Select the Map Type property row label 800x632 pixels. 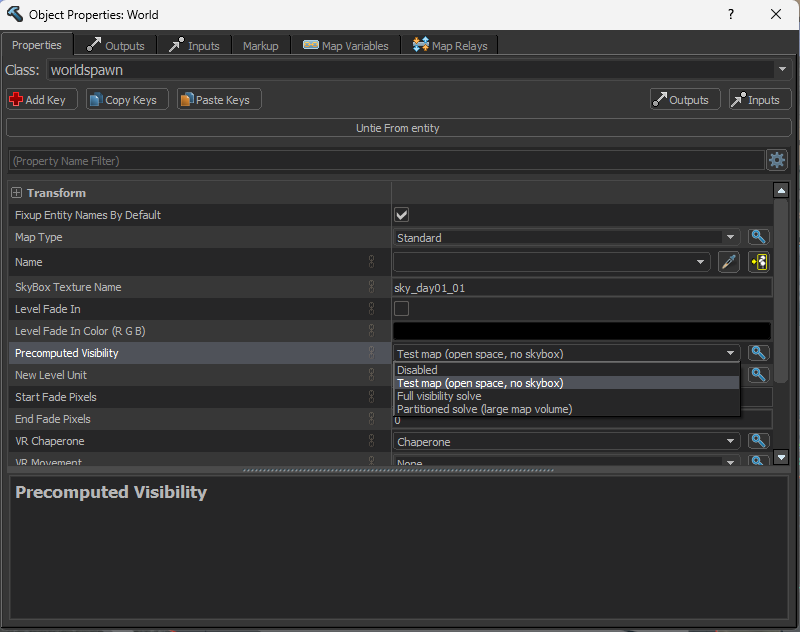pyautogui.click(x=39, y=237)
